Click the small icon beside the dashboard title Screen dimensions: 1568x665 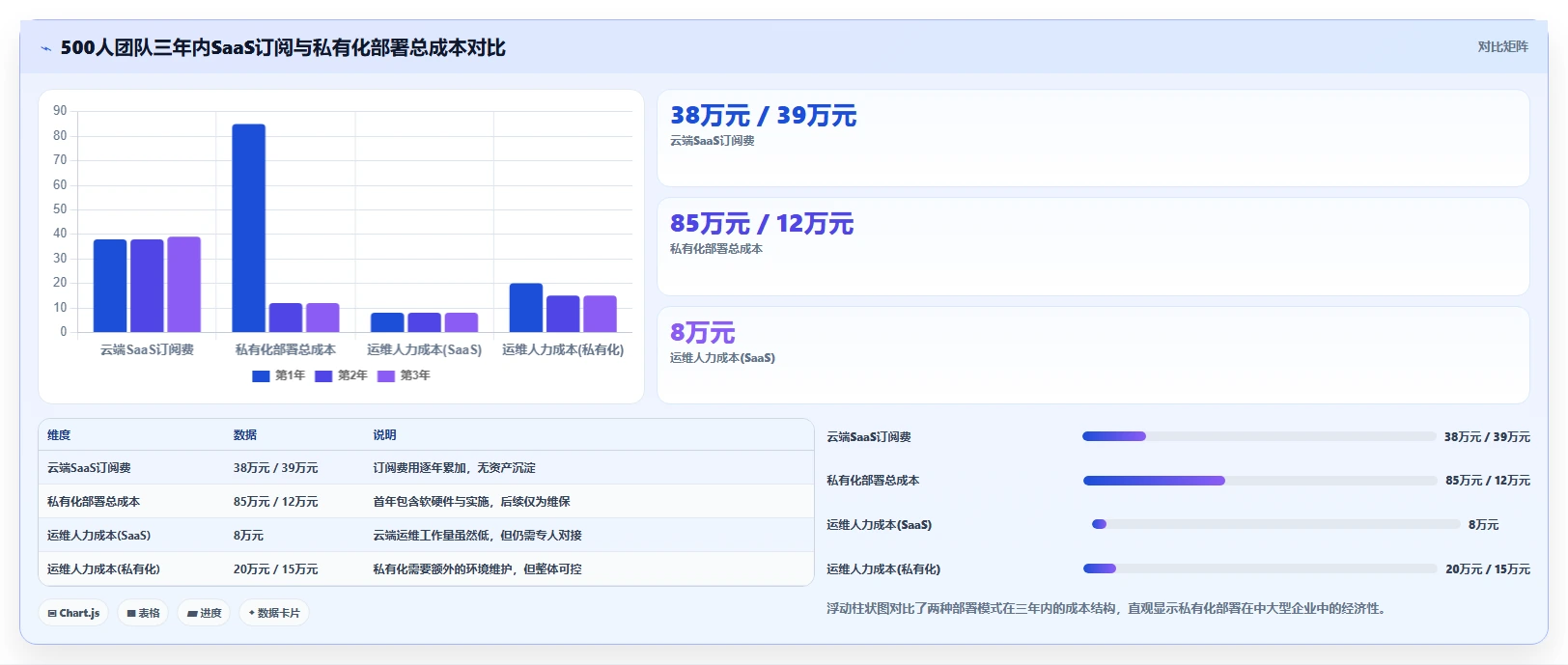pos(45,48)
